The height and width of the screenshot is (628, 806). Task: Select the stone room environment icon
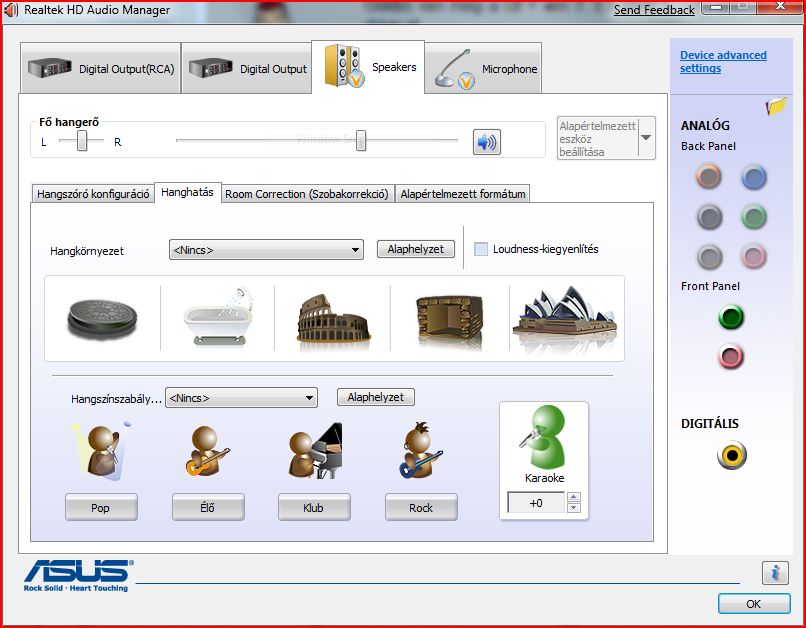click(x=450, y=320)
